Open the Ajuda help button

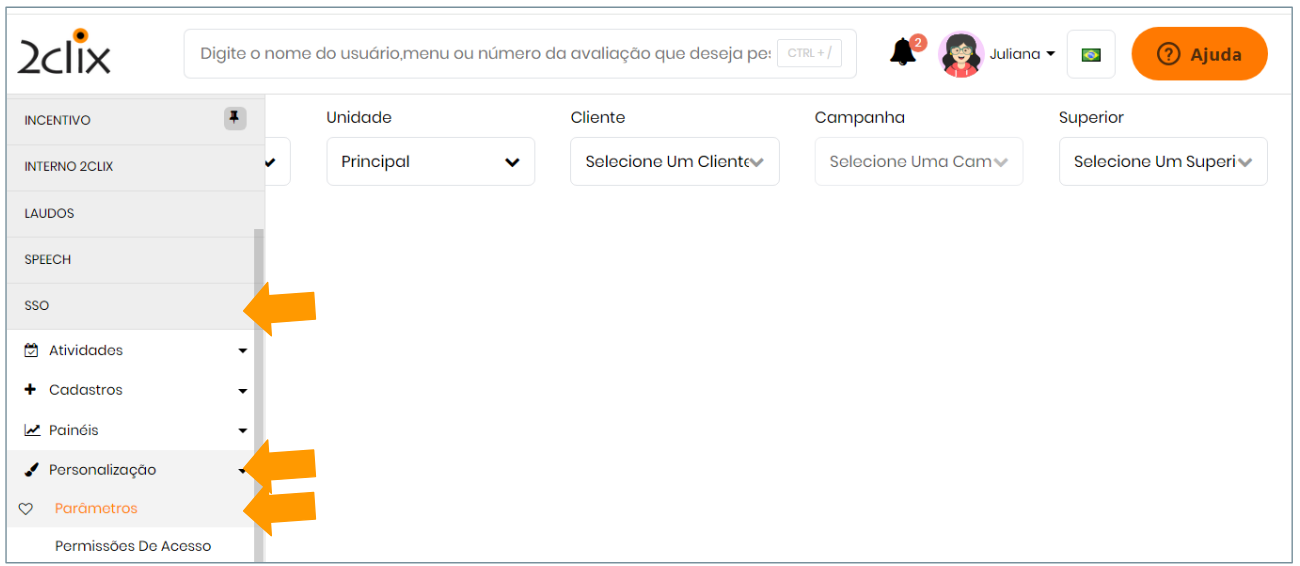click(x=1199, y=54)
